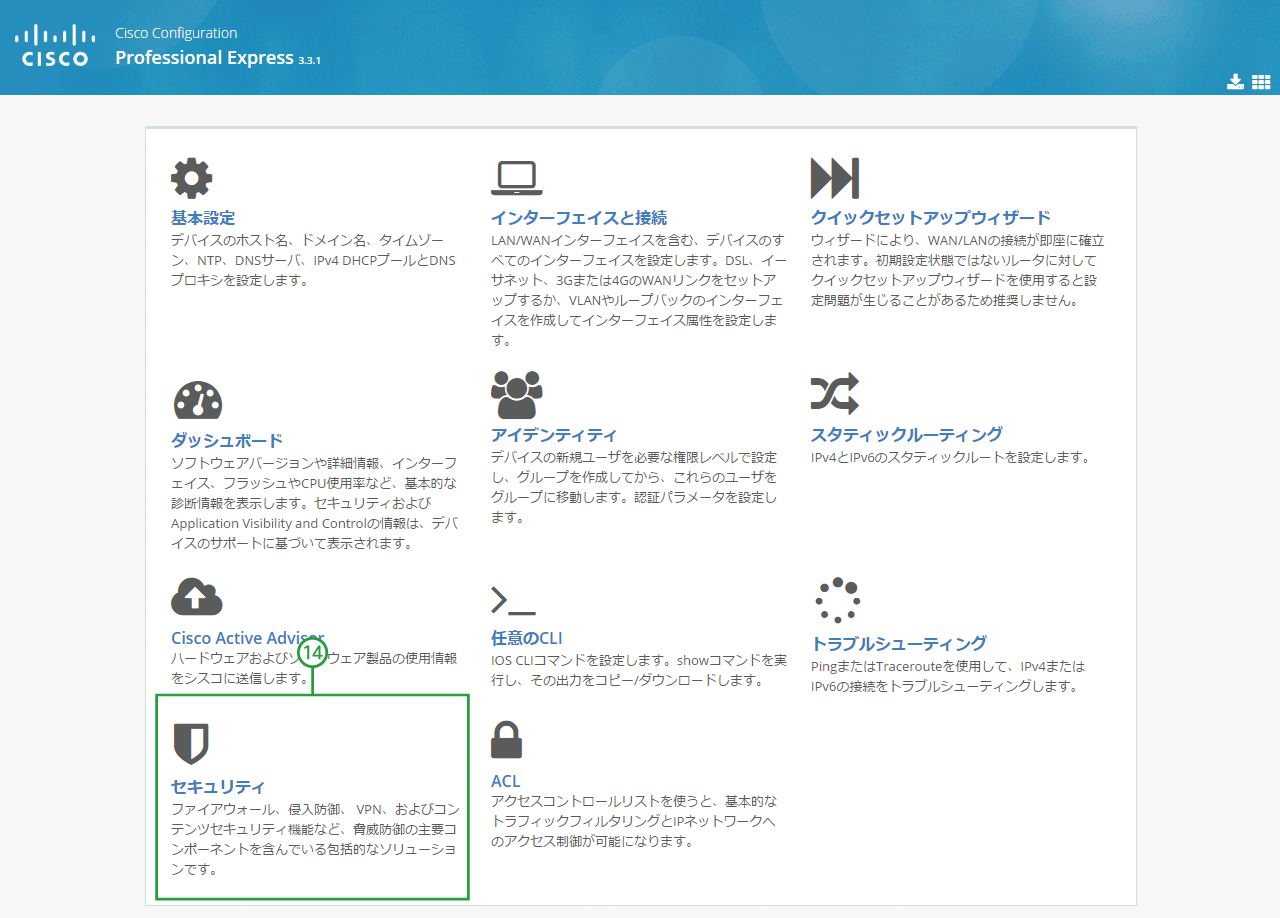Click the Cisco logo
This screenshot has width=1280, height=918.
click(x=55, y=46)
